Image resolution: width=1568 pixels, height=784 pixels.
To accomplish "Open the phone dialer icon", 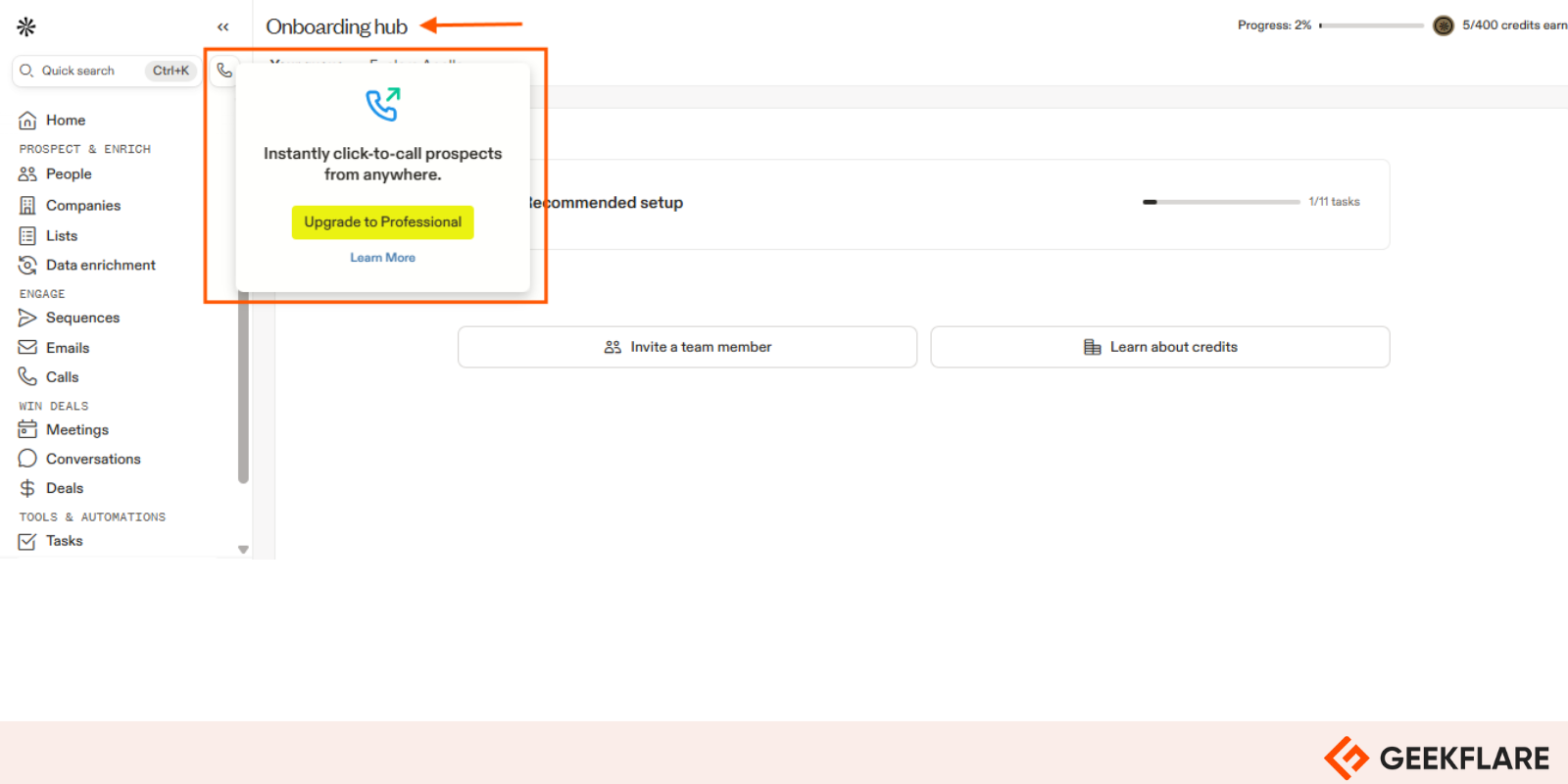I will pos(224,71).
